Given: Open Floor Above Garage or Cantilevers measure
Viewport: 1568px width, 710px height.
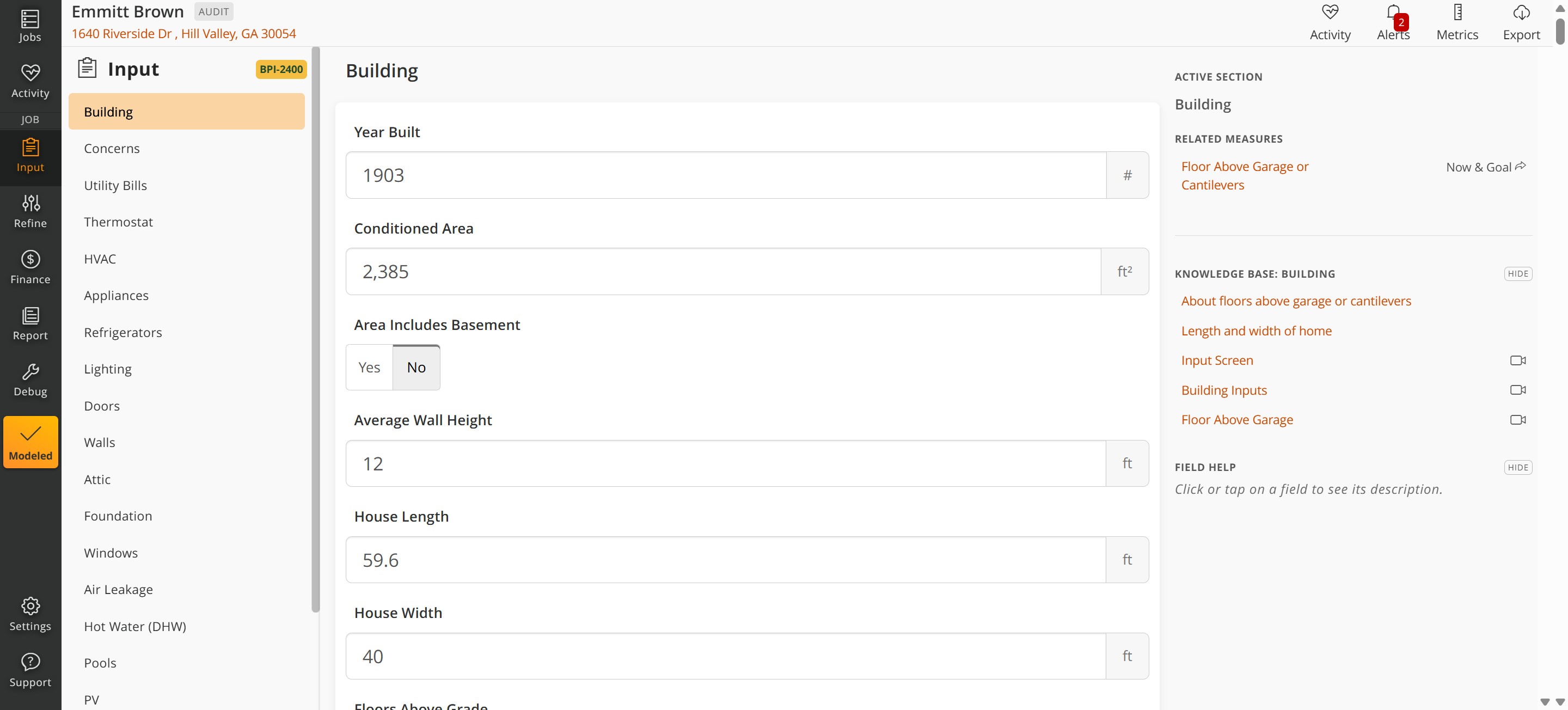Looking at the screenshot, I should 1244,175.
